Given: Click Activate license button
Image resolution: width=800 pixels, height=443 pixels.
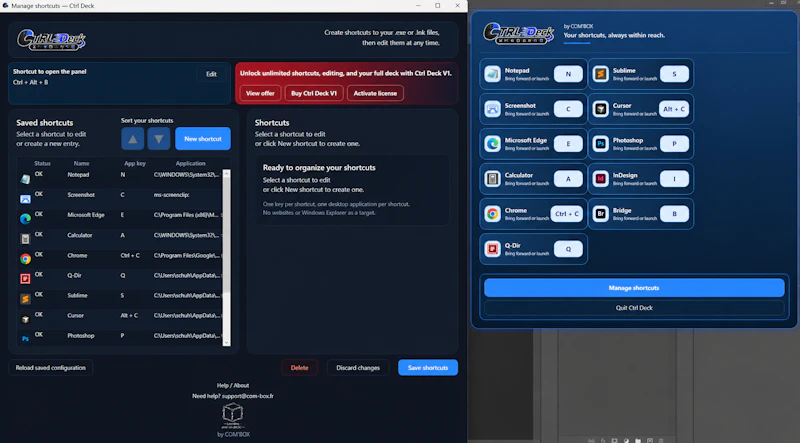Looking at the screenshot, I should [375, 93].
